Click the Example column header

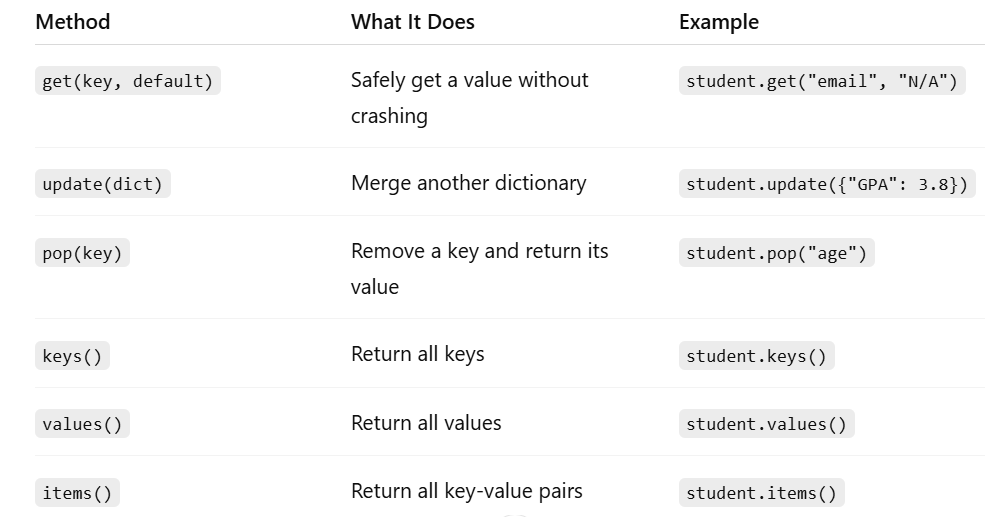point(719,22)
